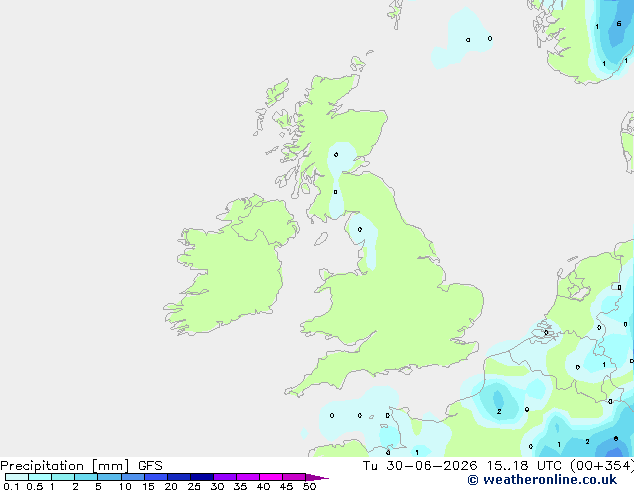Click the '0' value over northwest England

click(360, 230)
